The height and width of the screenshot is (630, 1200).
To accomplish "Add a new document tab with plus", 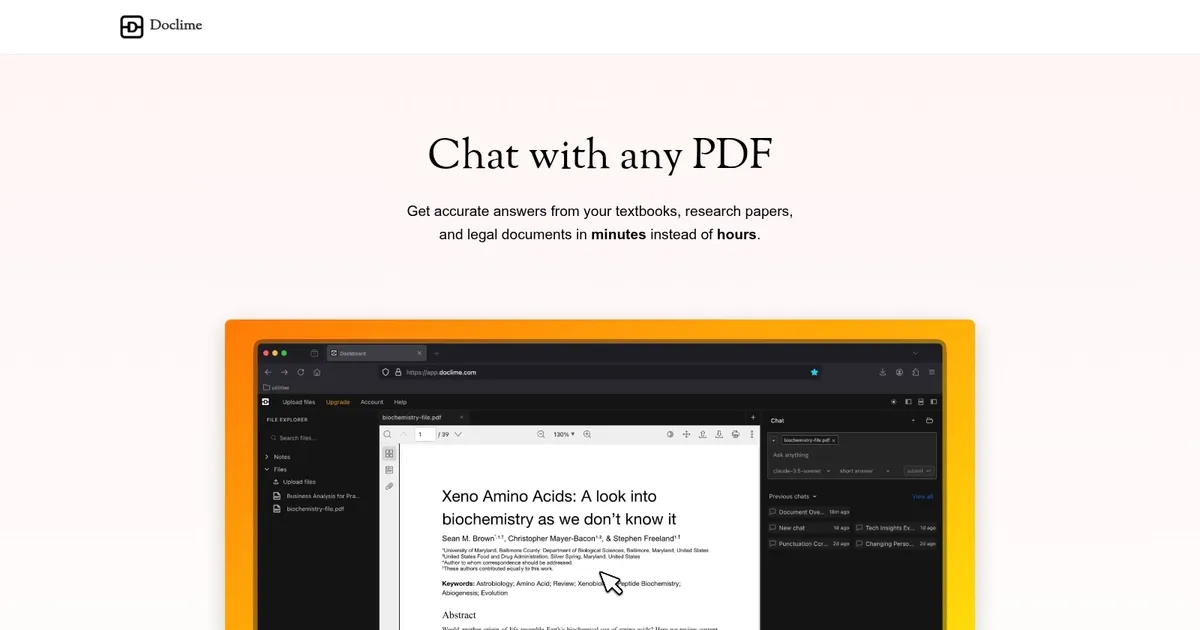I will (x=753, y=417).
